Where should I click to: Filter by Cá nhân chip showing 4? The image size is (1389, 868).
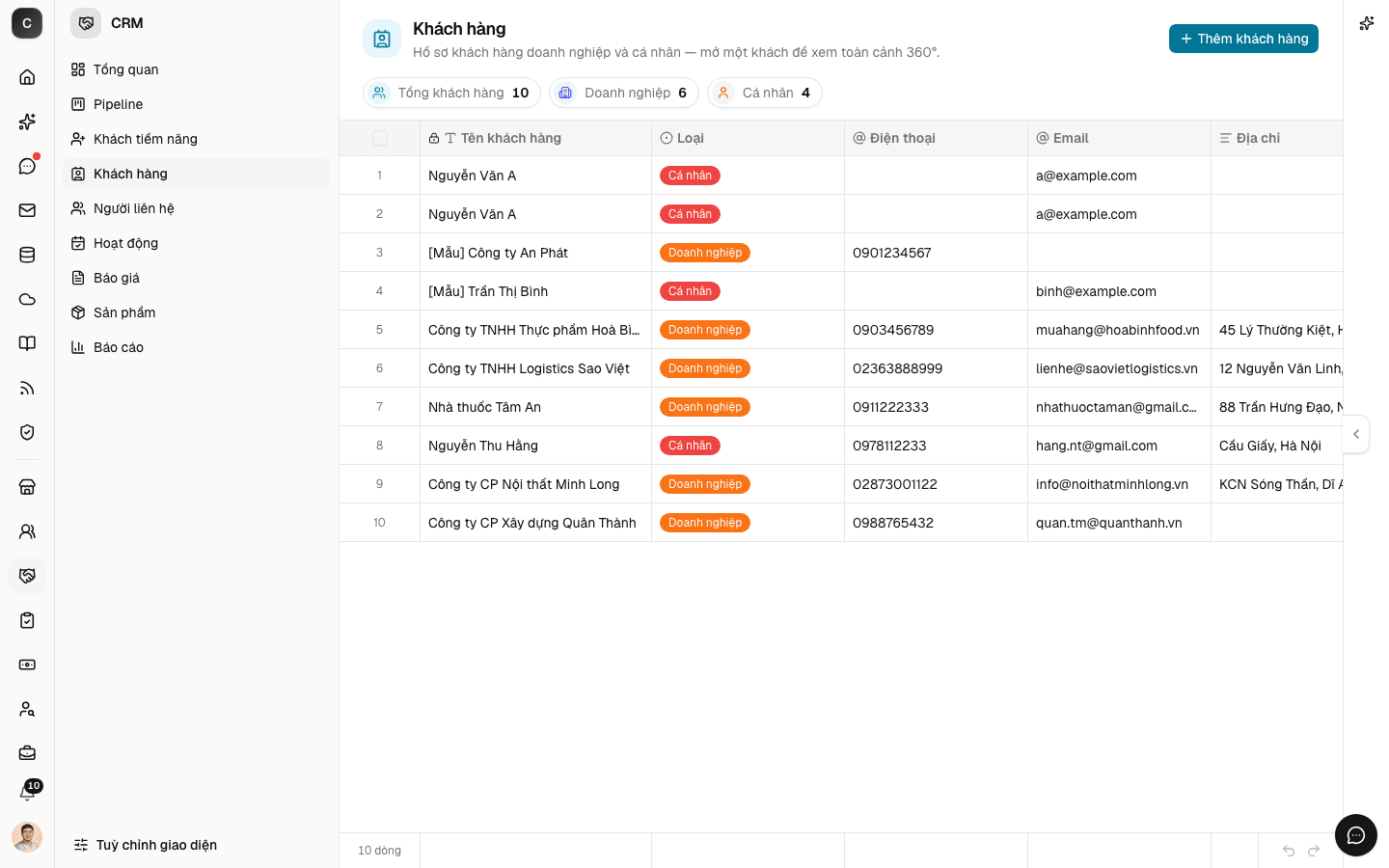coord(765,93)
